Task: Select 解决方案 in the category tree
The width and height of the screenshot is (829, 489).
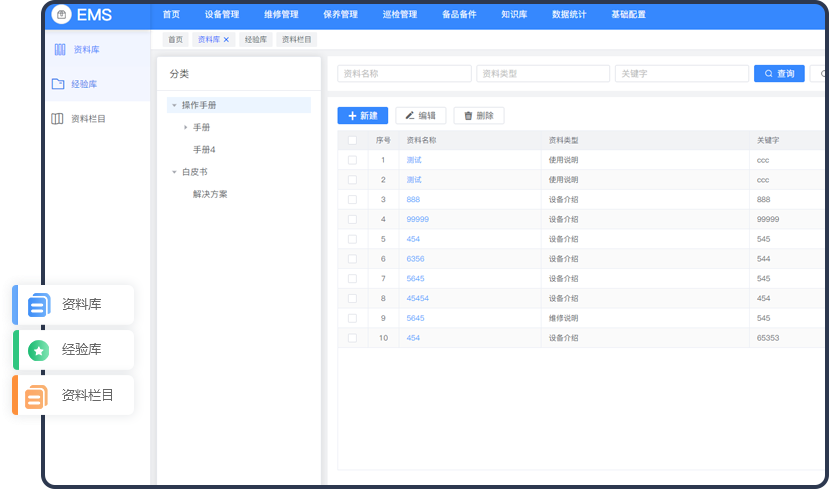Action: [210, 194]
